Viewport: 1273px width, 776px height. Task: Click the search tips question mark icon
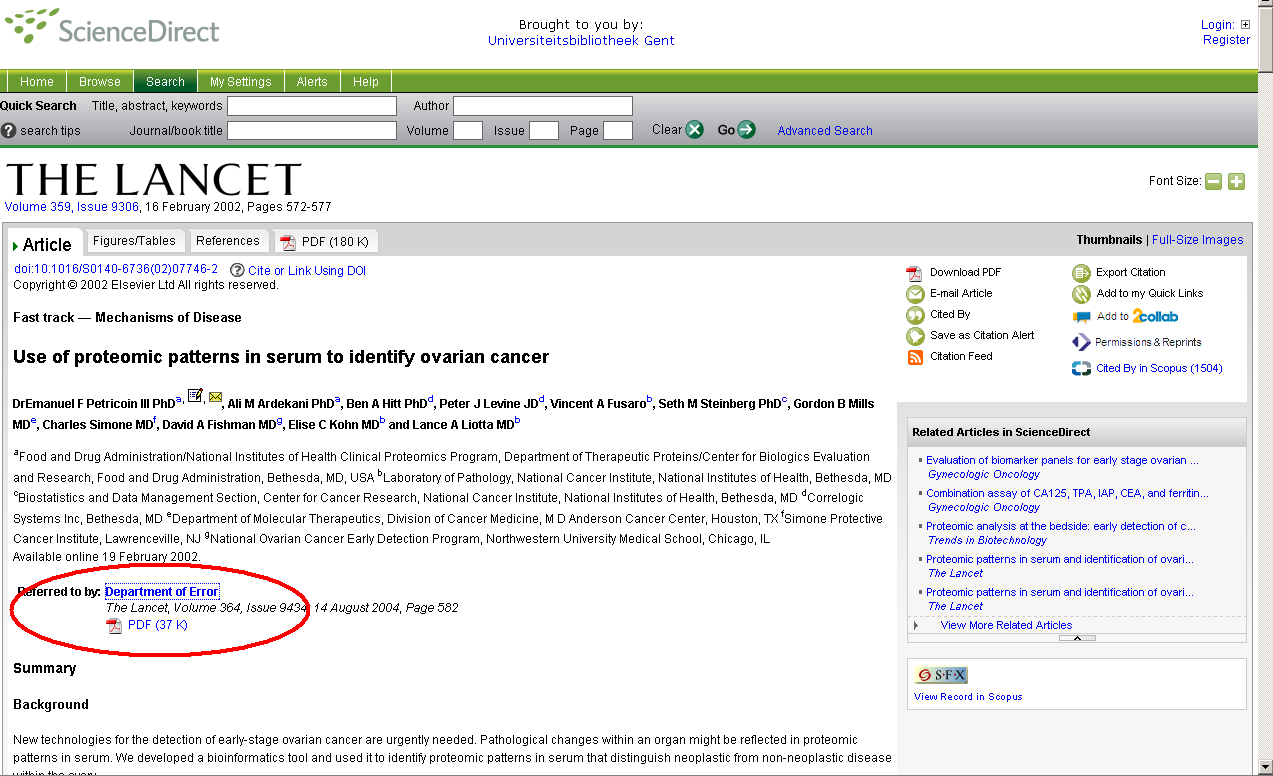9,130
